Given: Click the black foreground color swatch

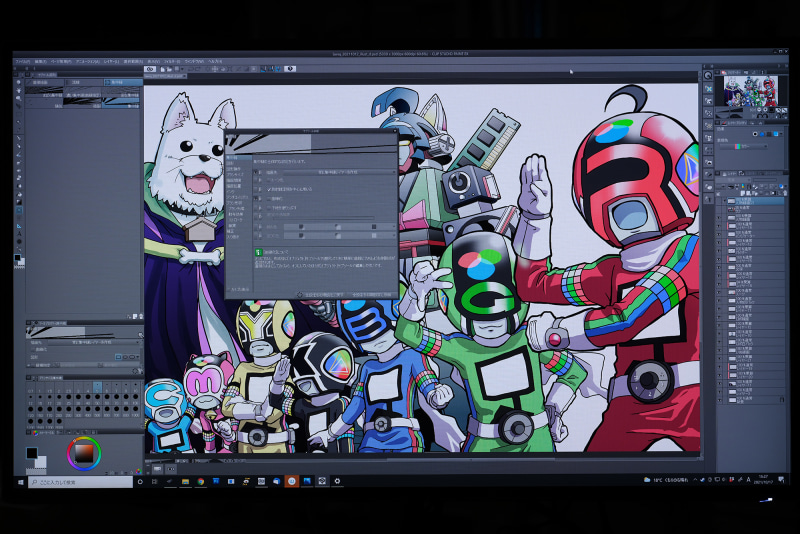Looking at the screenshot, I should (x=32, y=452).
